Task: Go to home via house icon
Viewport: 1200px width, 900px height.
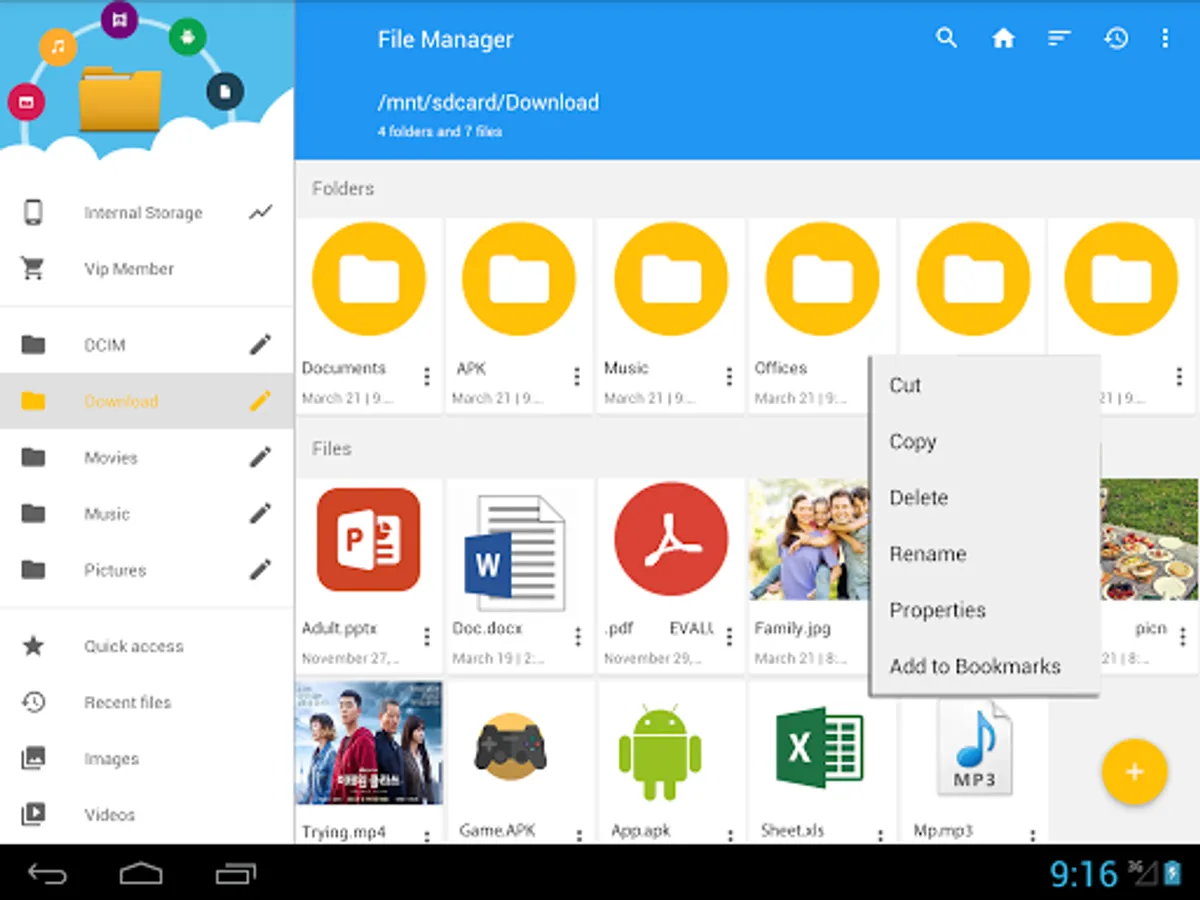Action: (x=1003, y=38)
